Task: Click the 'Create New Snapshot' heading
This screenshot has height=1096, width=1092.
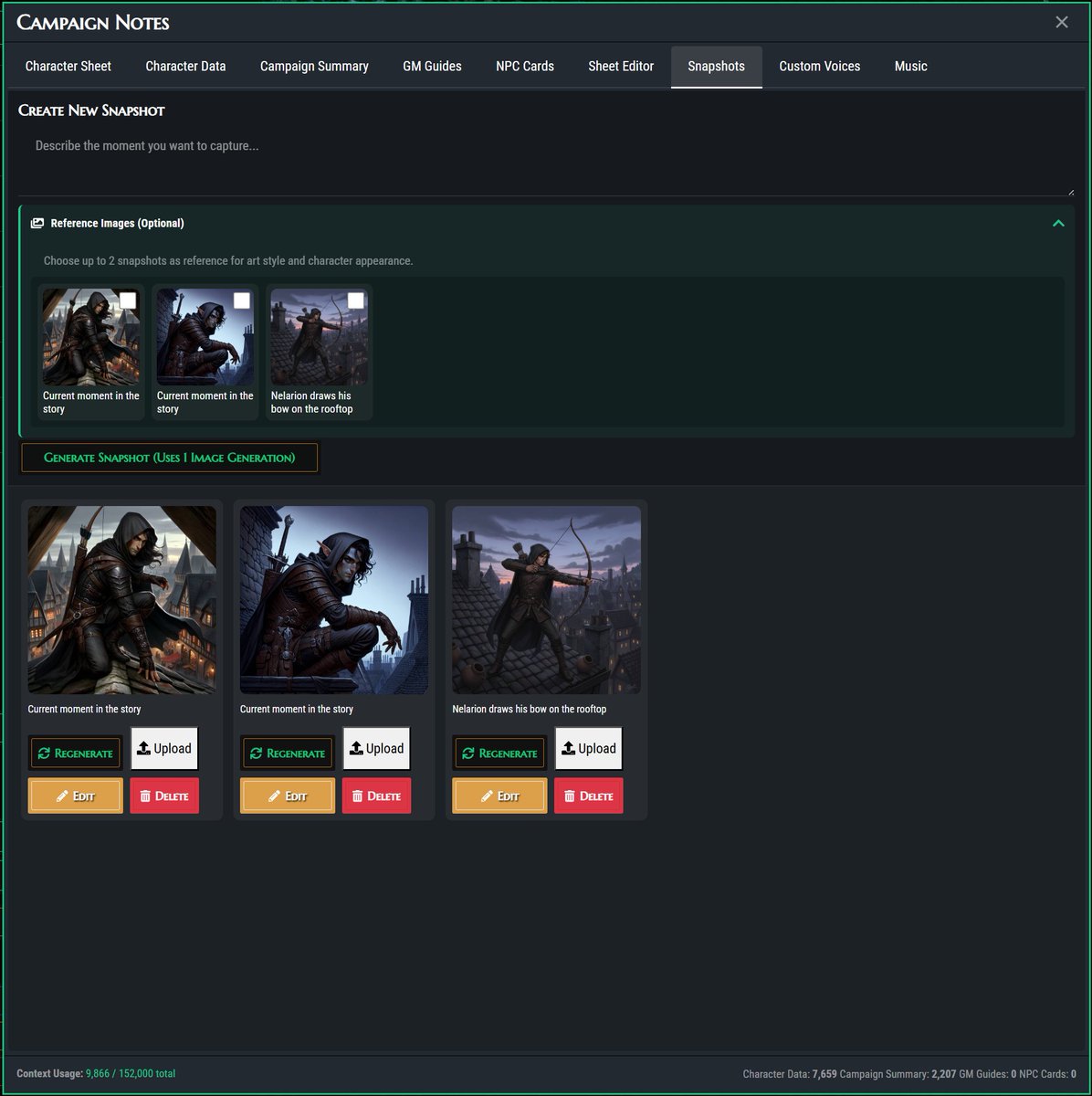Action: click(91, 111)
